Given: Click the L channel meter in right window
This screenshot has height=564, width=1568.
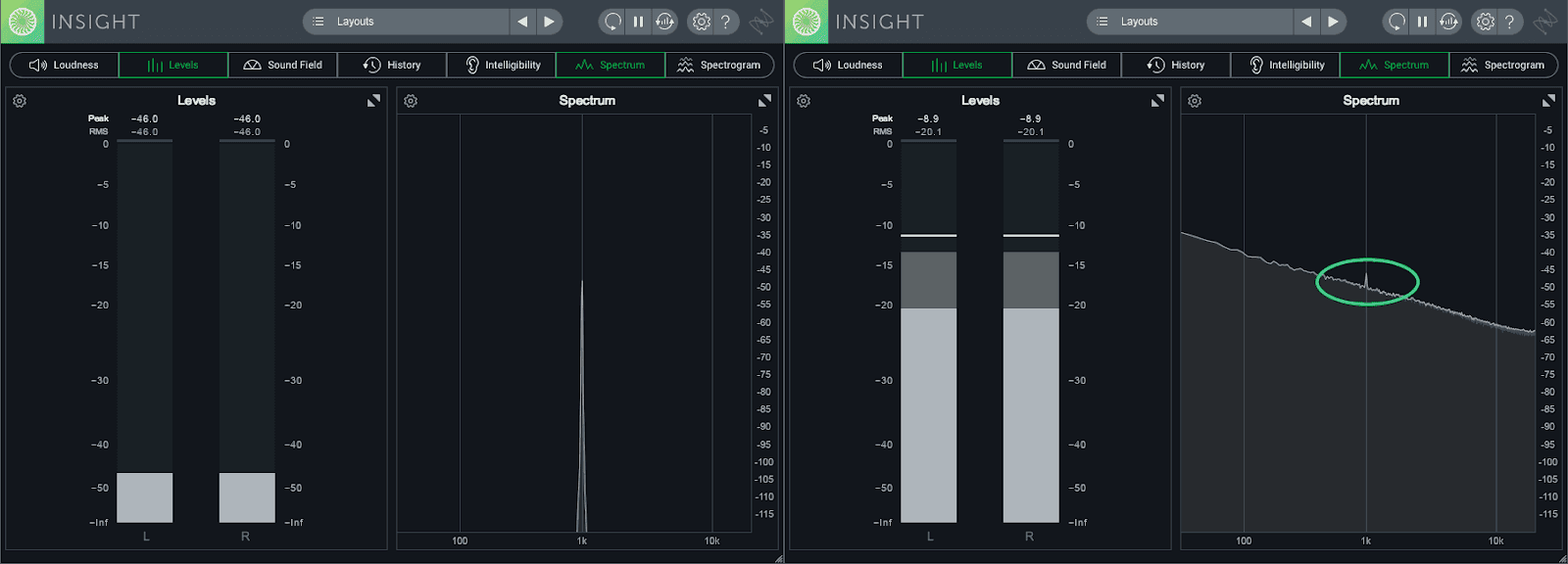Looking at the screenshot, I should pos(929,332).
